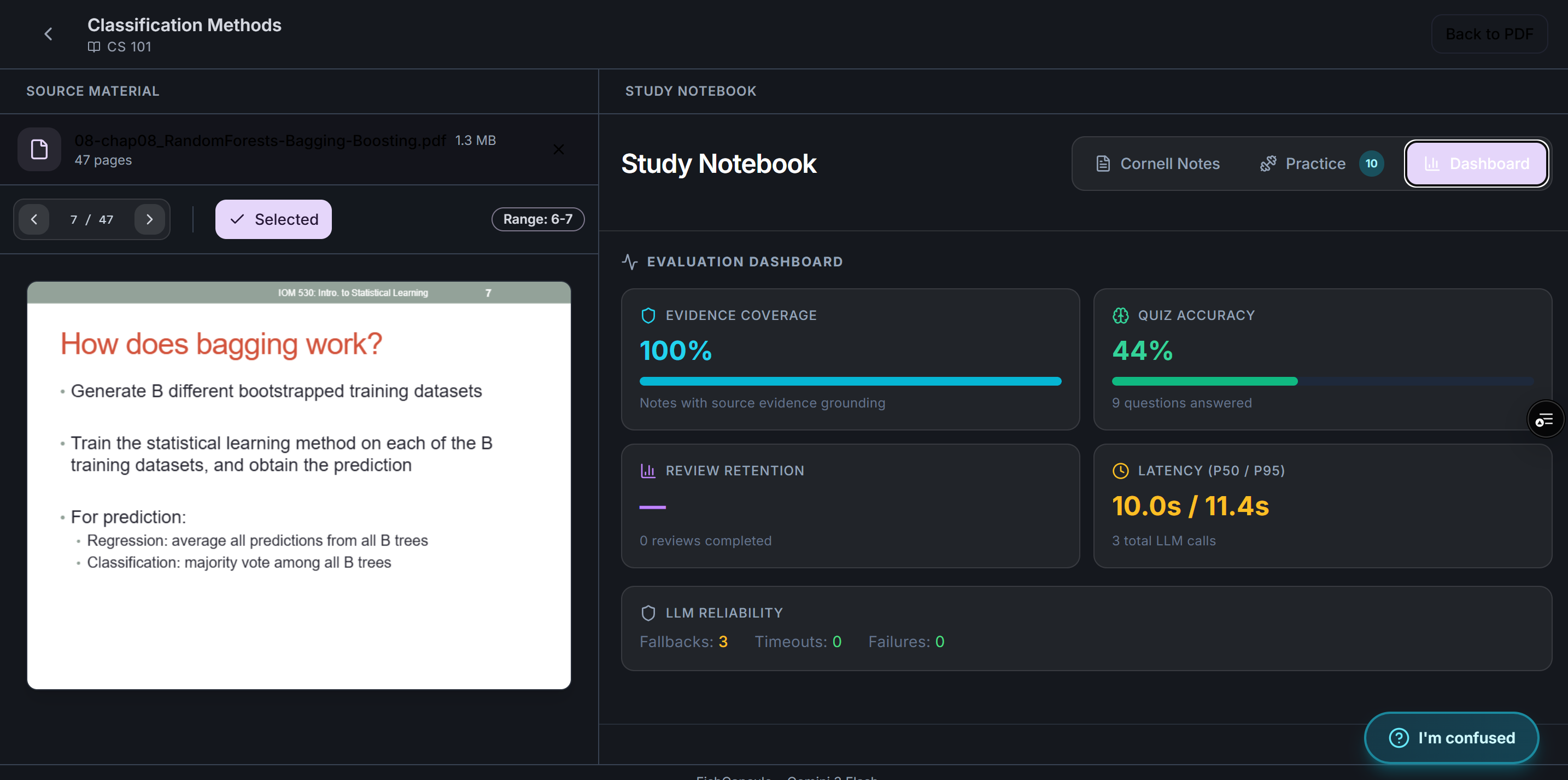Toggle the Selected page checkmark button

pos(273,219)
